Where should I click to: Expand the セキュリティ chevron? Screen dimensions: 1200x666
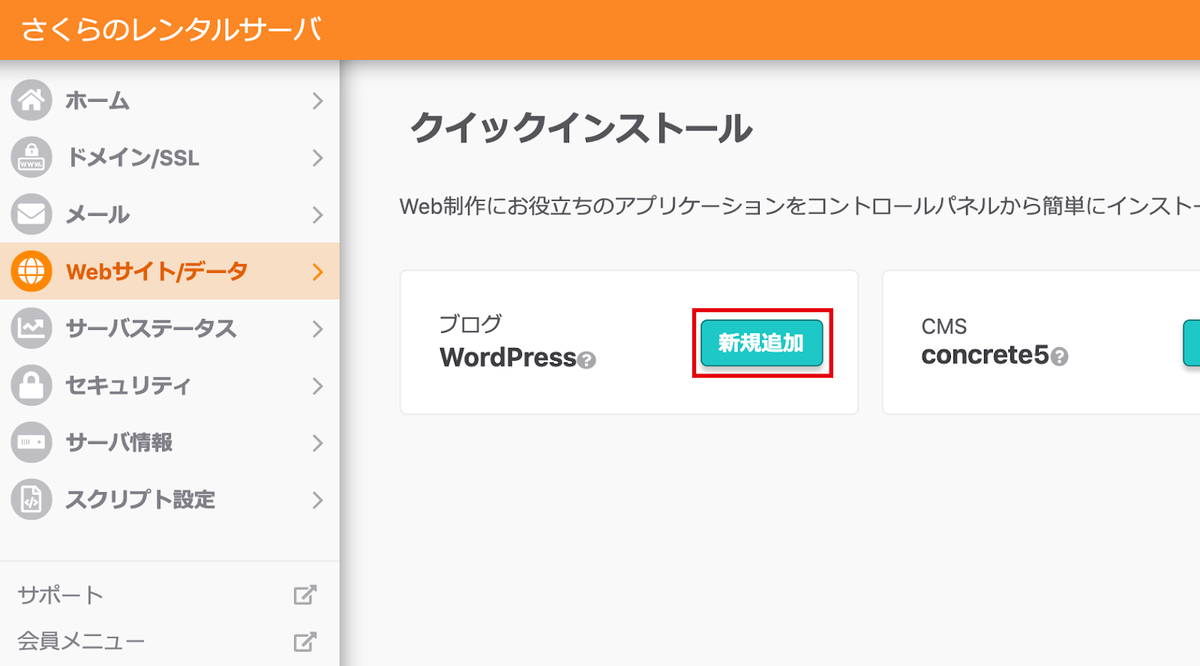pyautogui.click(x=317, y=386)
